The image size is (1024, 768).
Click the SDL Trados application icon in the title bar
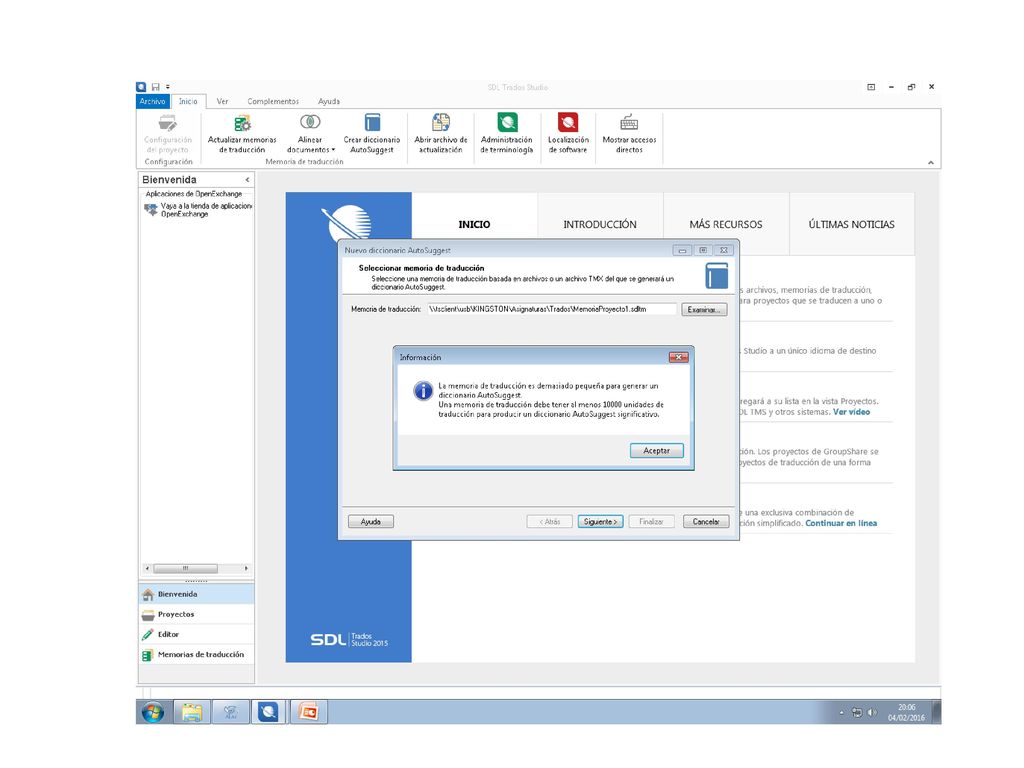pos(141,87)
